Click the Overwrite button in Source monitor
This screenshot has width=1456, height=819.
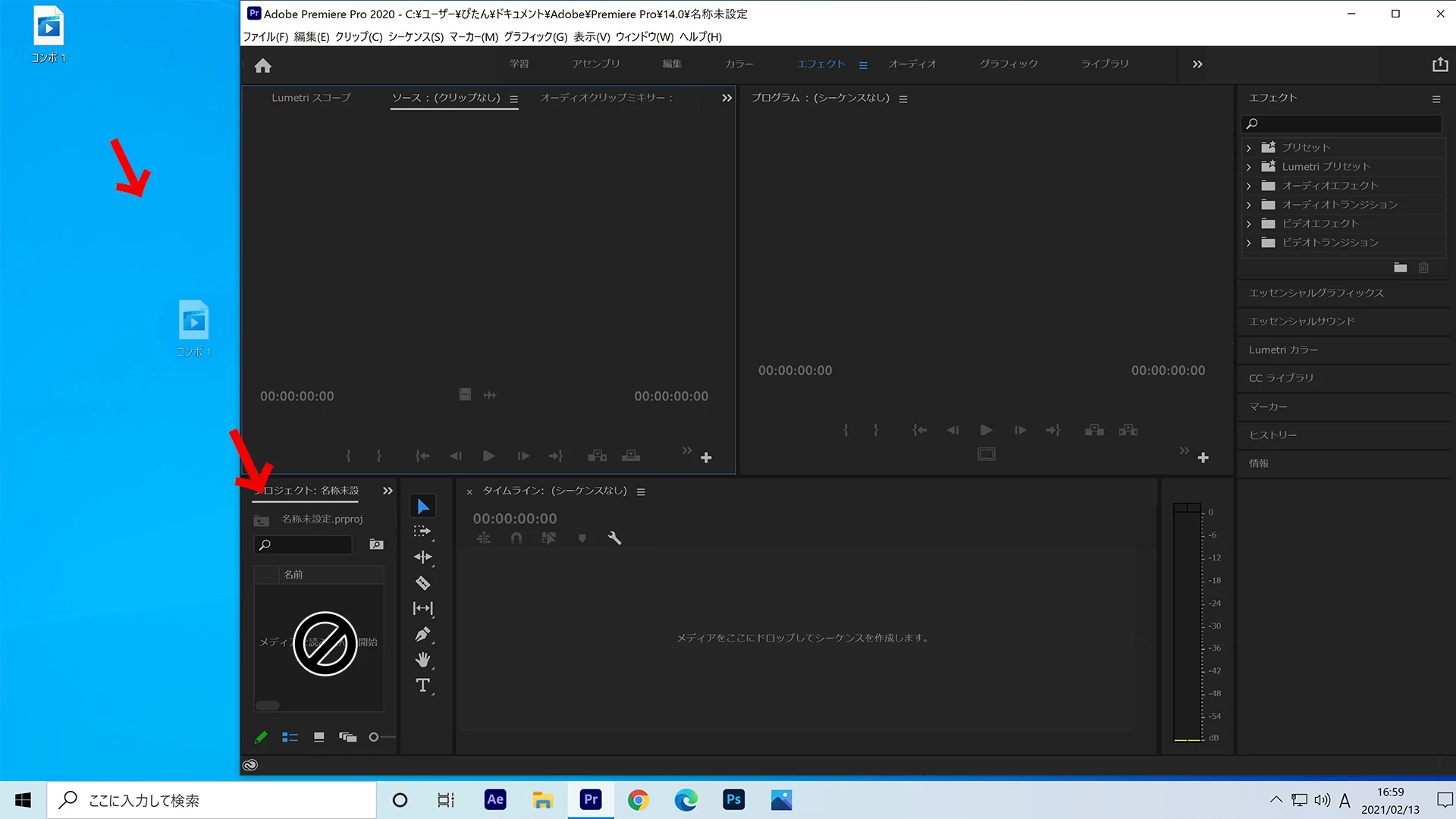[x=631, y=456]
